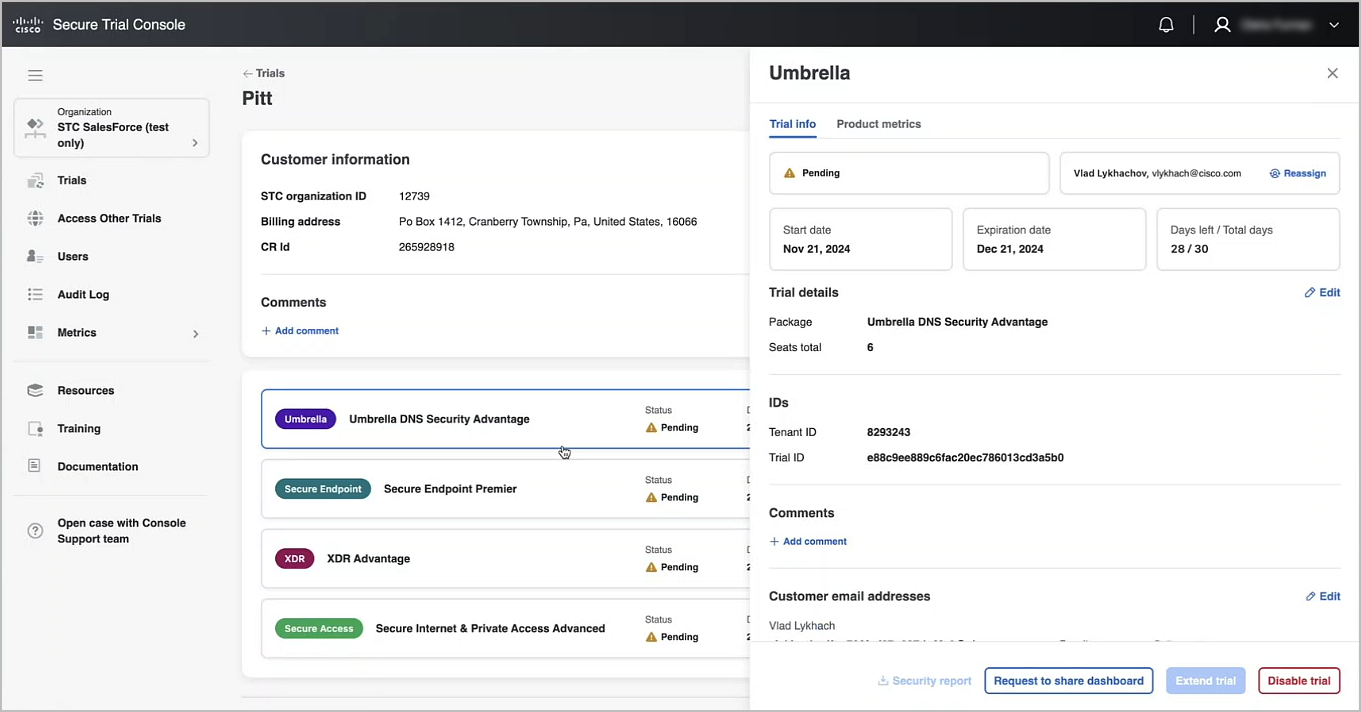
Task: Switch to the Trial info tab
Action: click(x=792, y=124)
